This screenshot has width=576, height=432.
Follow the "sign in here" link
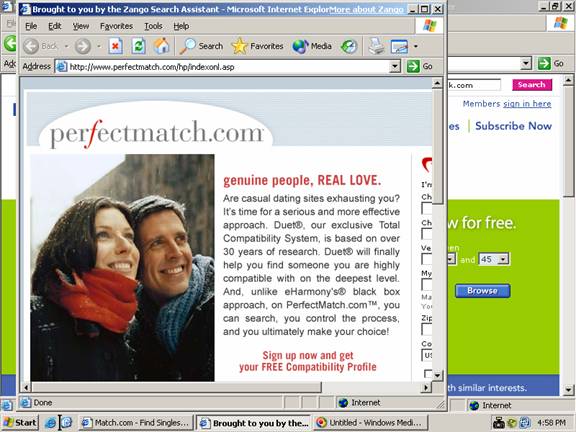[x=527, y=104]
